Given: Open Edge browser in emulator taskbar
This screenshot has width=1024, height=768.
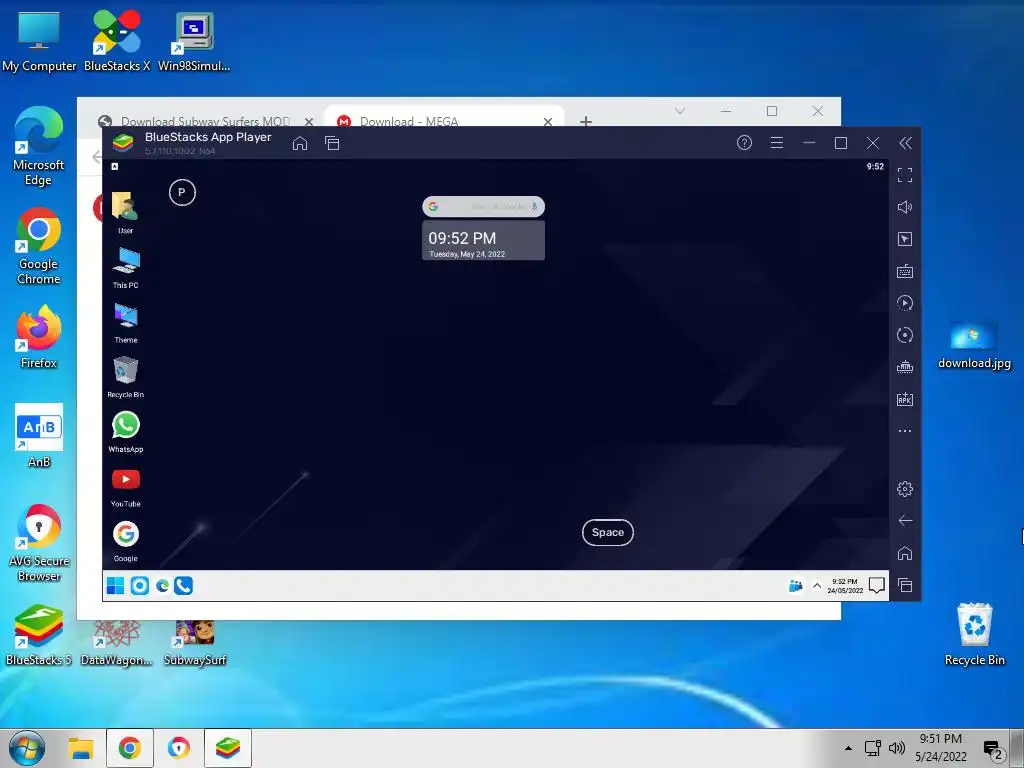Looking at the screenshot, I should point(163,586).
